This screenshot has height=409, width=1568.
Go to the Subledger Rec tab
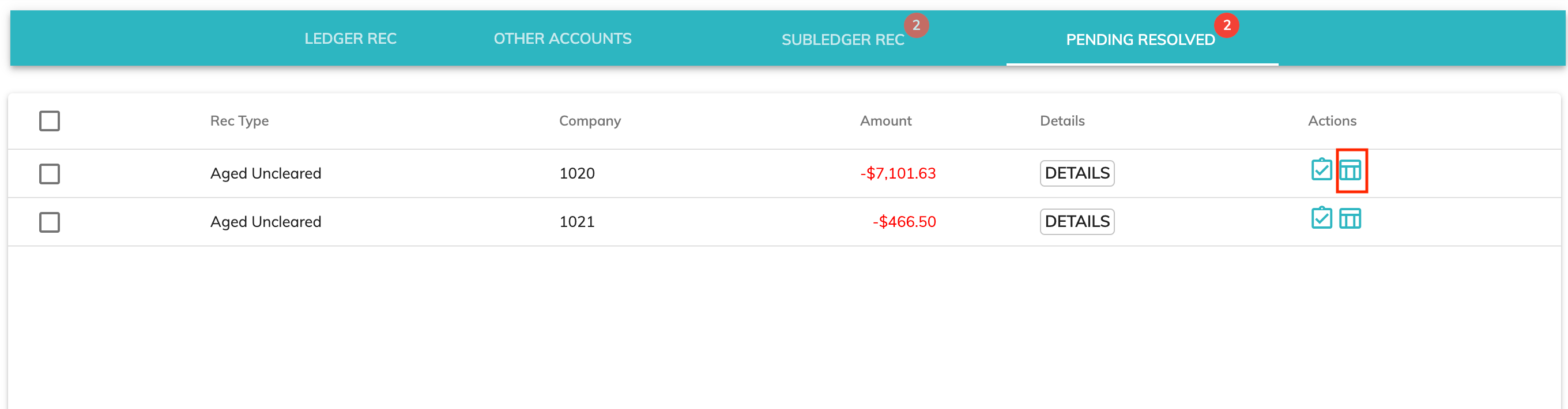(x=842, y=40)
